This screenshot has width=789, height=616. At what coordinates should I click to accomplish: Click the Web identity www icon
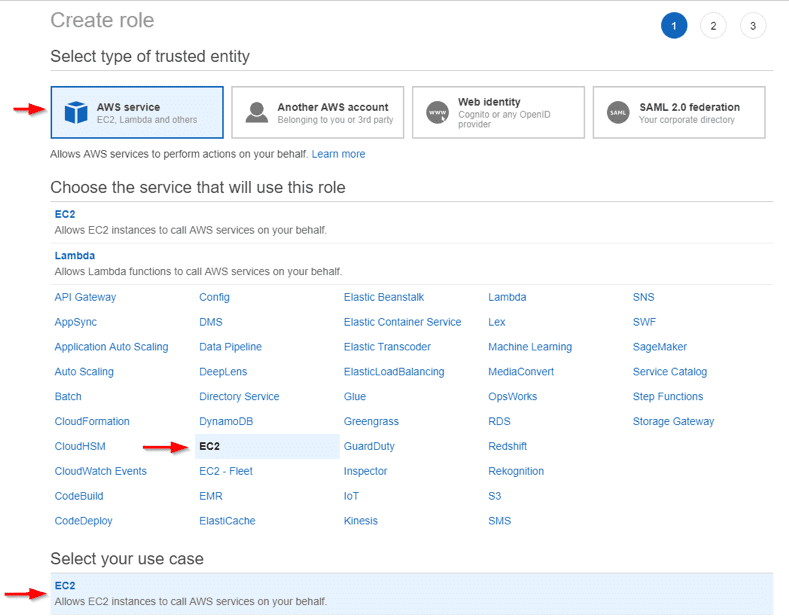[437, 112]
